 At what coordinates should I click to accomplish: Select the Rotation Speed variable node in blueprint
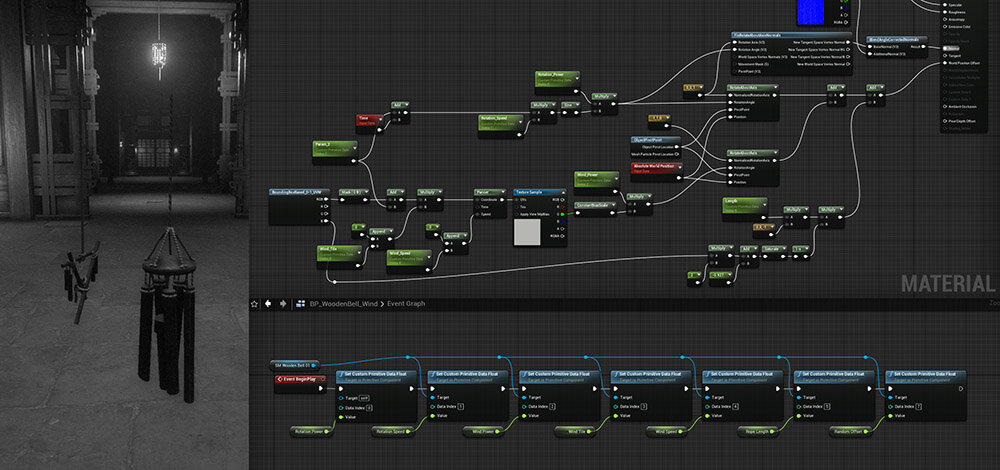tap(392, 432)
